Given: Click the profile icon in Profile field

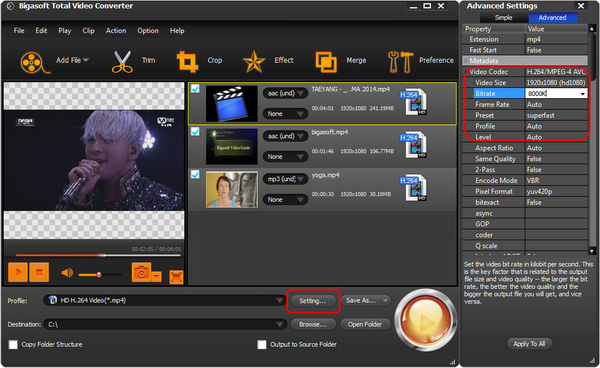Looking at the screenshot, I should coord(53,300).
